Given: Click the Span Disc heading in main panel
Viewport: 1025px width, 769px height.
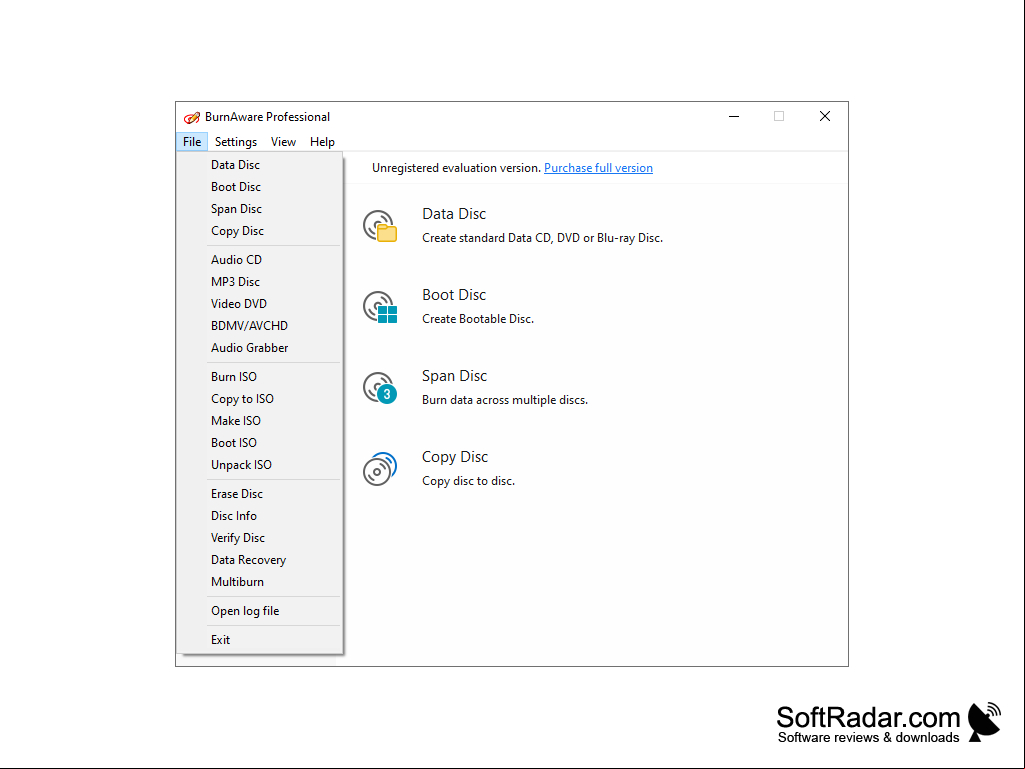Looking at the screenshot, I should (x=454, y=376).
